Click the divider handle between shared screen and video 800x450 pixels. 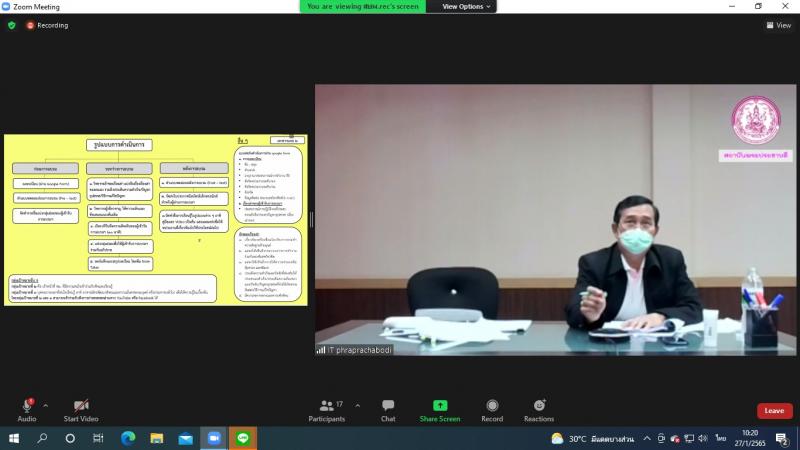[311, 219]
